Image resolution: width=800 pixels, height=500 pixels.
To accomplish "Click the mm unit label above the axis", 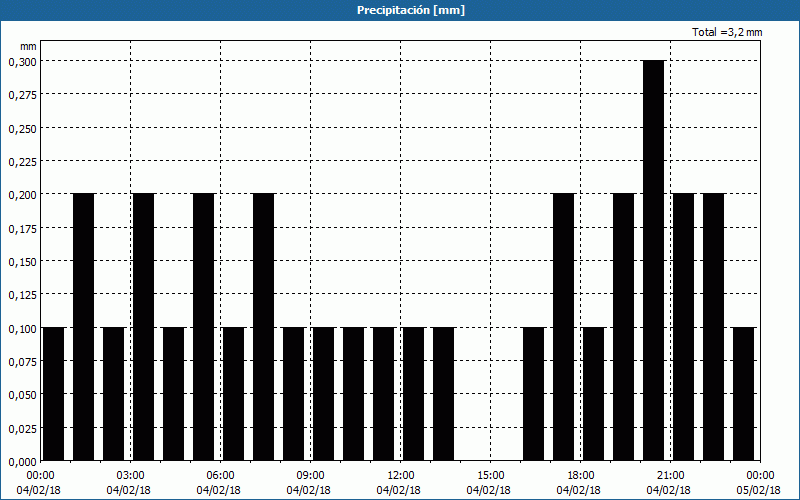I will tap(28, 46).
